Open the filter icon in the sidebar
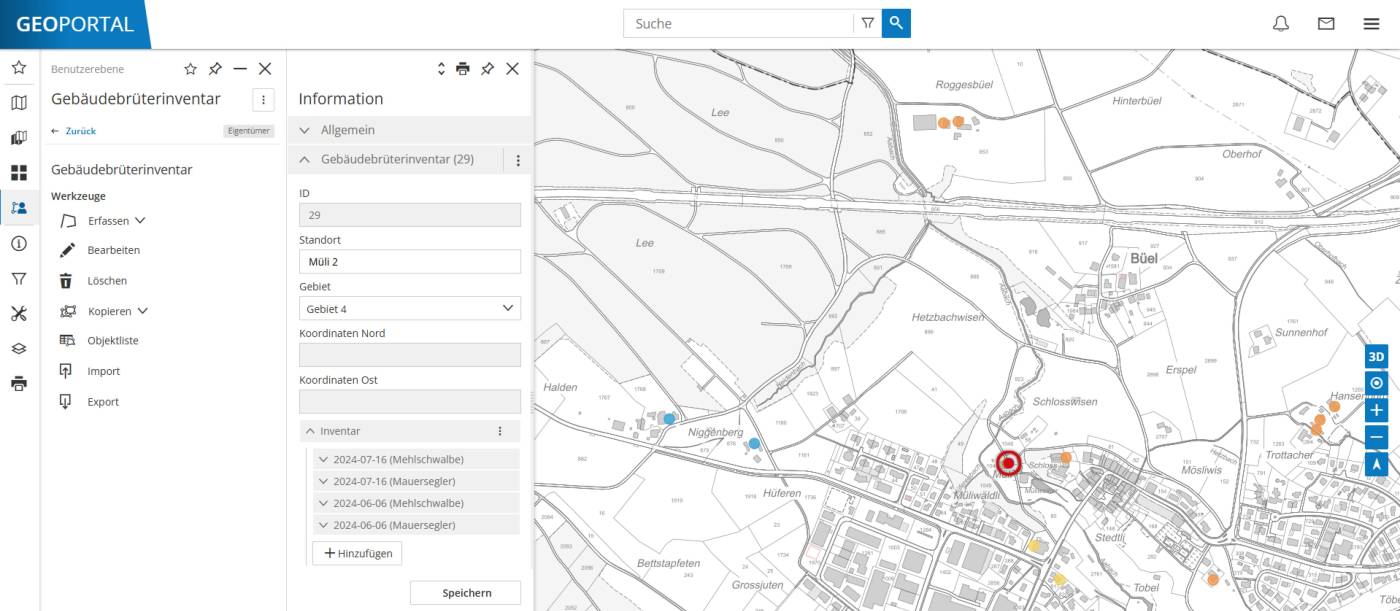1400x611 pixels. pos(18,279)
